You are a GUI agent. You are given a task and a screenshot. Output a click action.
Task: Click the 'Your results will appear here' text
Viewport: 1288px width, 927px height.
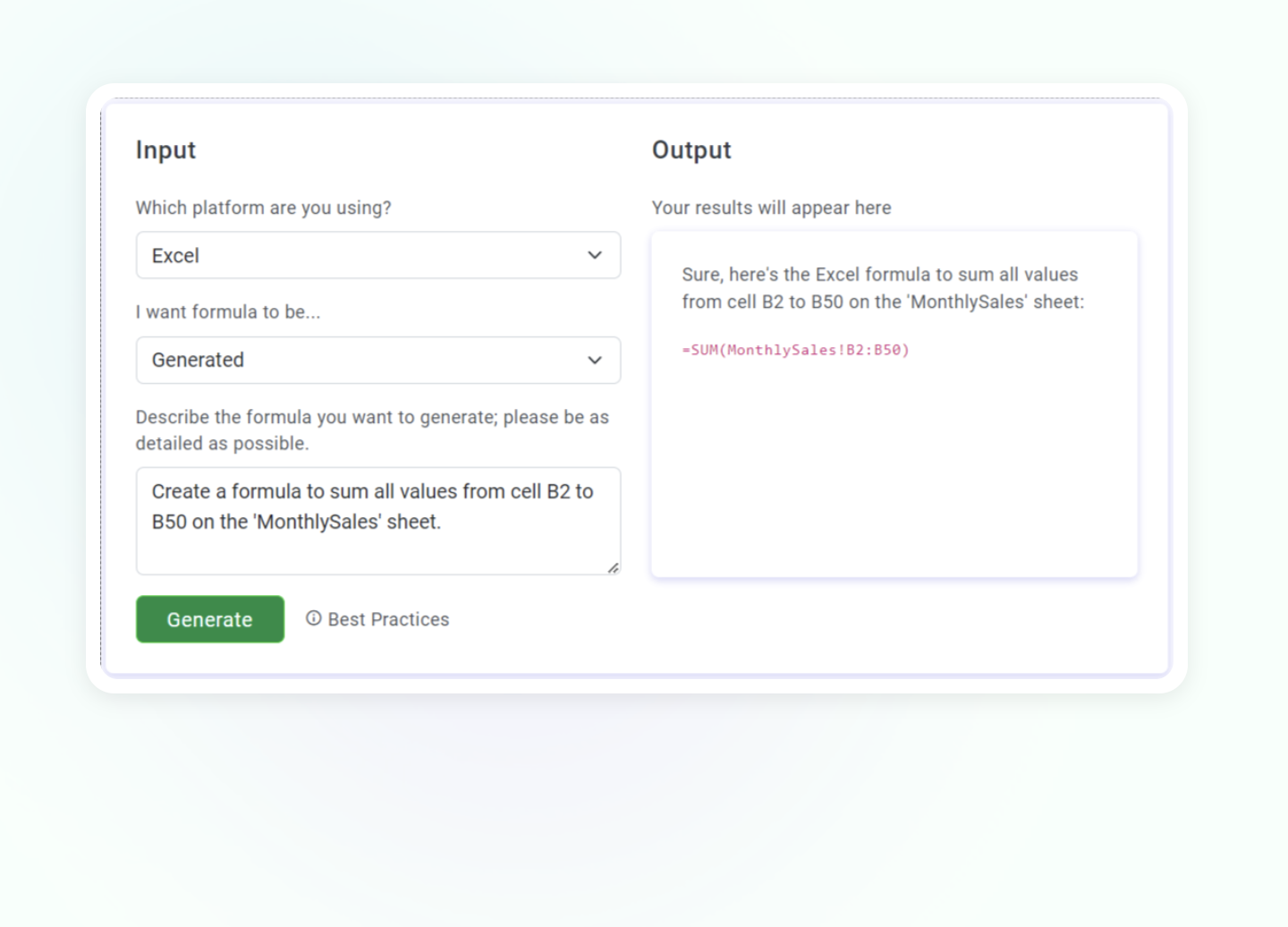pyautogui.click(x=771, y=207)
